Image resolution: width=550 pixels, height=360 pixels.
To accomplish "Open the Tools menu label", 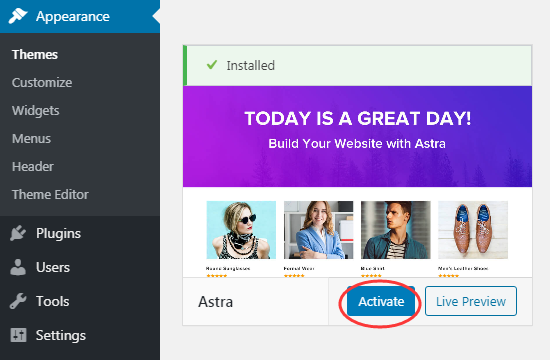I will (x=53, y=301).
